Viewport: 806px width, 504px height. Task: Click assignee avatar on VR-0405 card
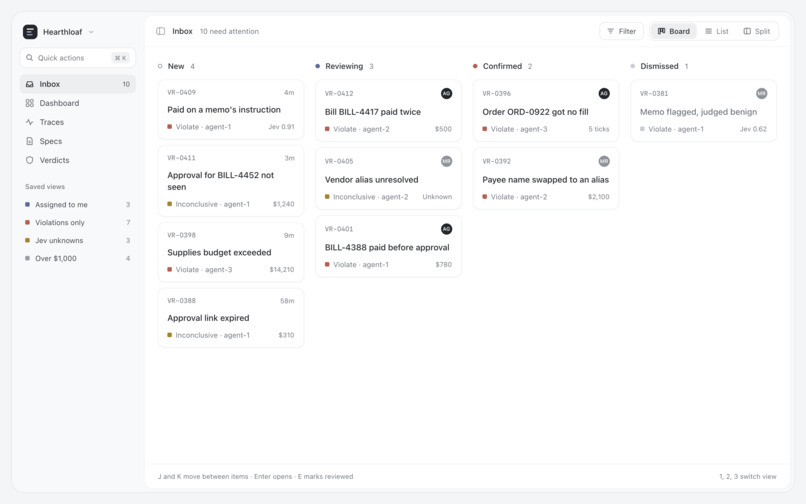pos(447,161)
